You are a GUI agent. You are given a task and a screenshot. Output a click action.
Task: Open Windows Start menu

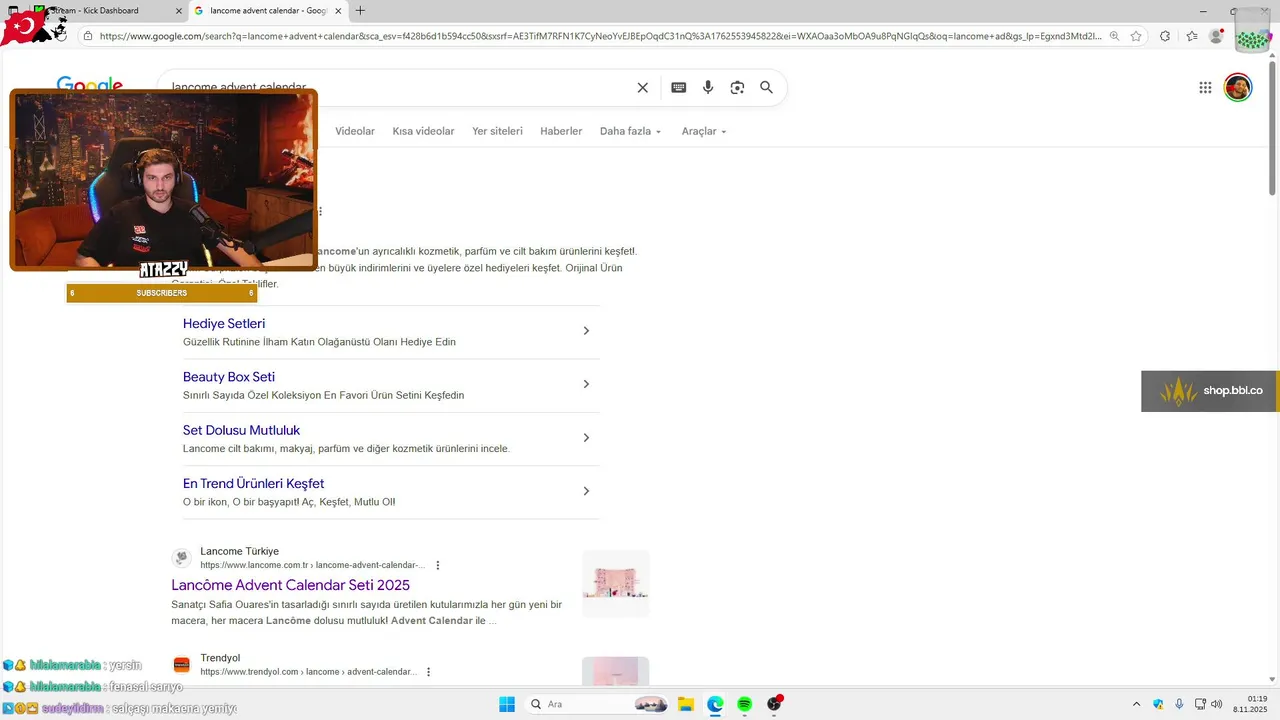[x=507, y=704]
